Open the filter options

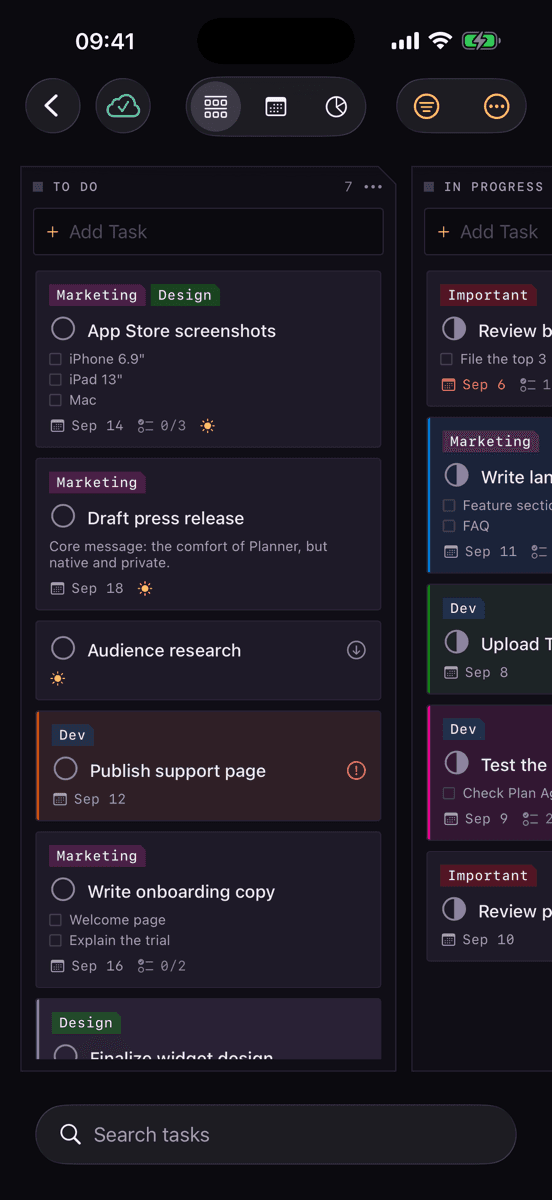pyautogui.click(x=427, y=106)
